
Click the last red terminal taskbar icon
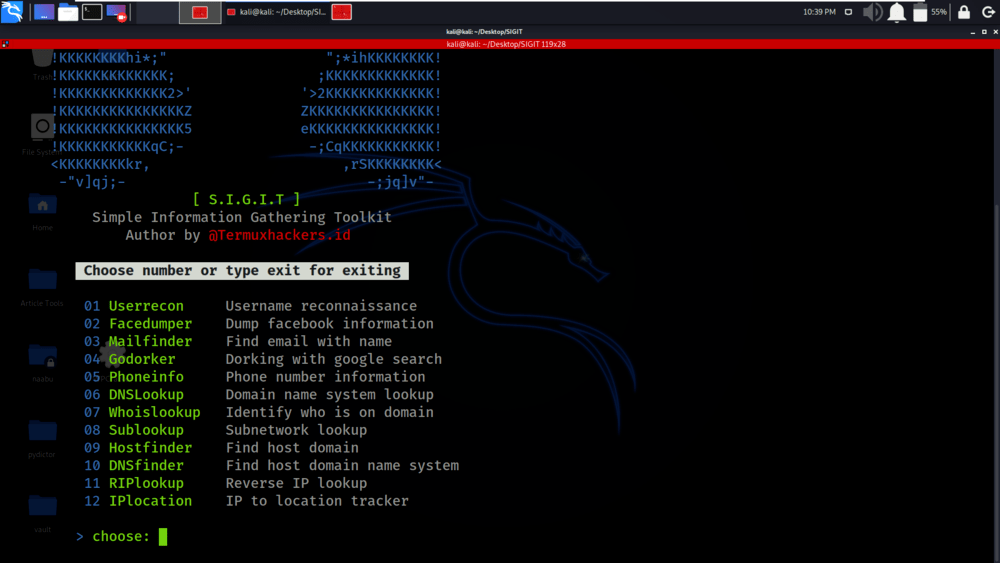[x=342, y=12]
